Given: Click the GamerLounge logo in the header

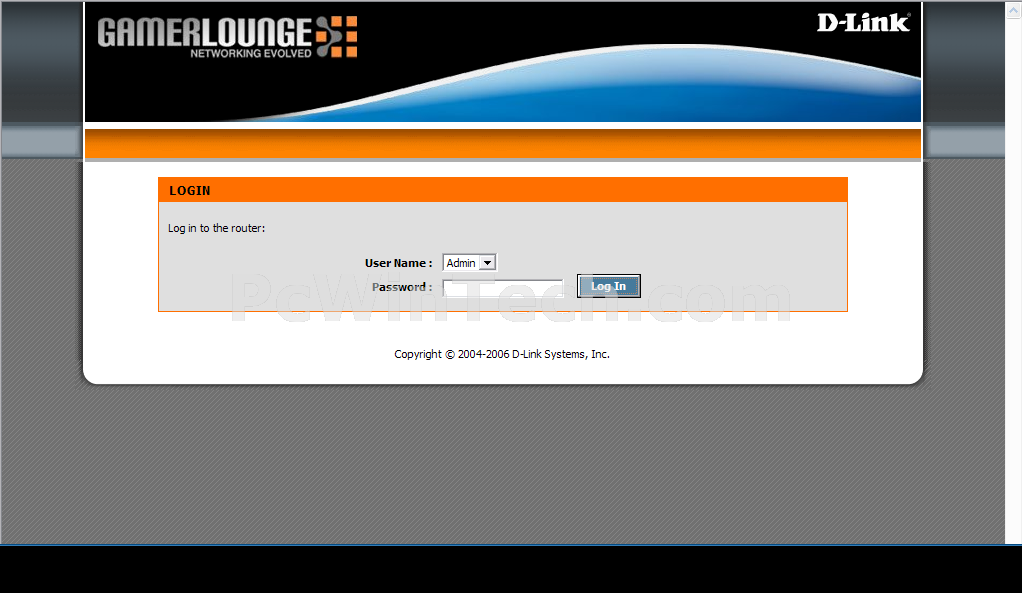Looking at the screenshot, I should coord(227,37).
